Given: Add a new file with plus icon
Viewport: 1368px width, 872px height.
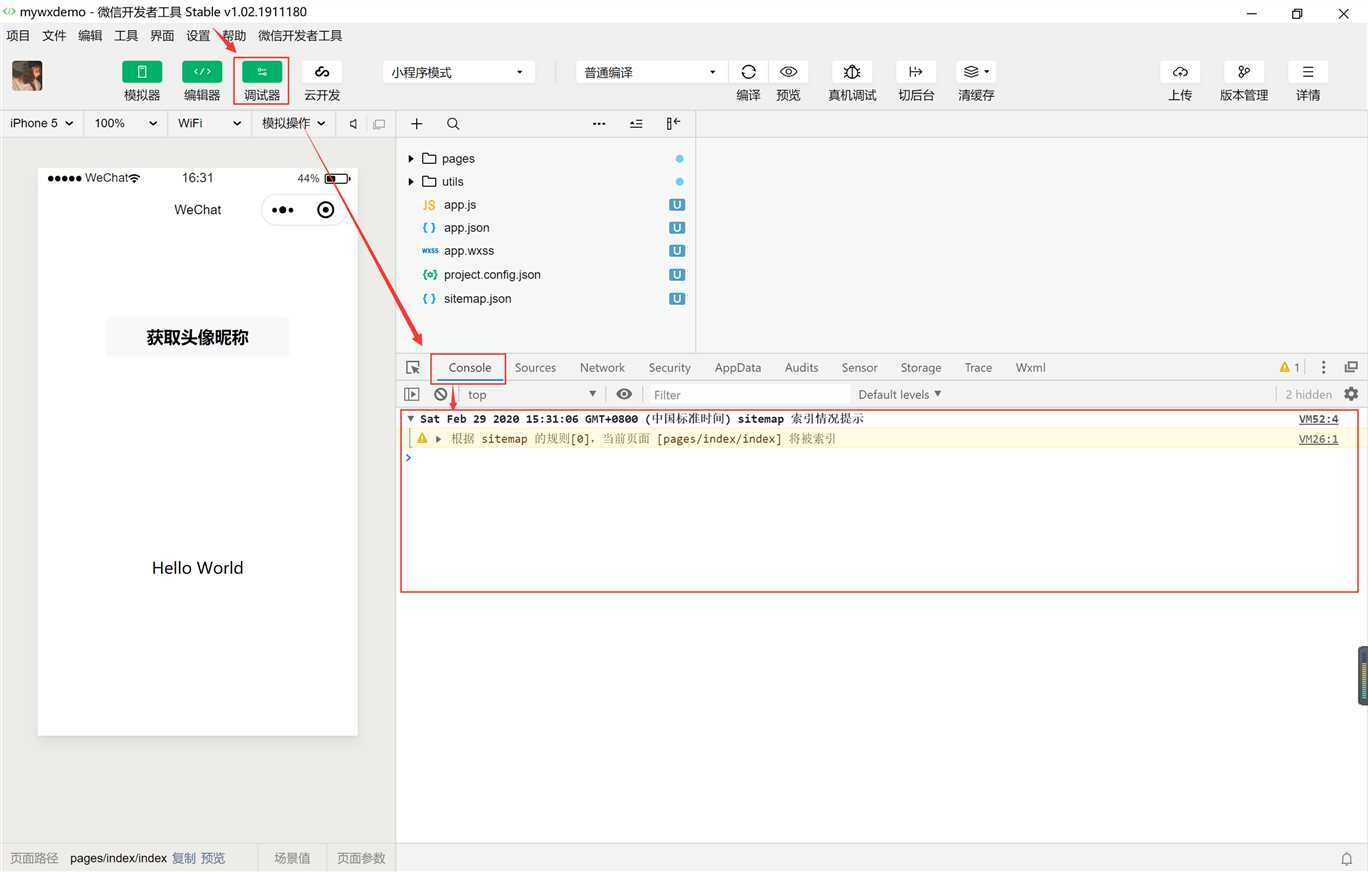Looking at the screenshot, I should (417, 124).
